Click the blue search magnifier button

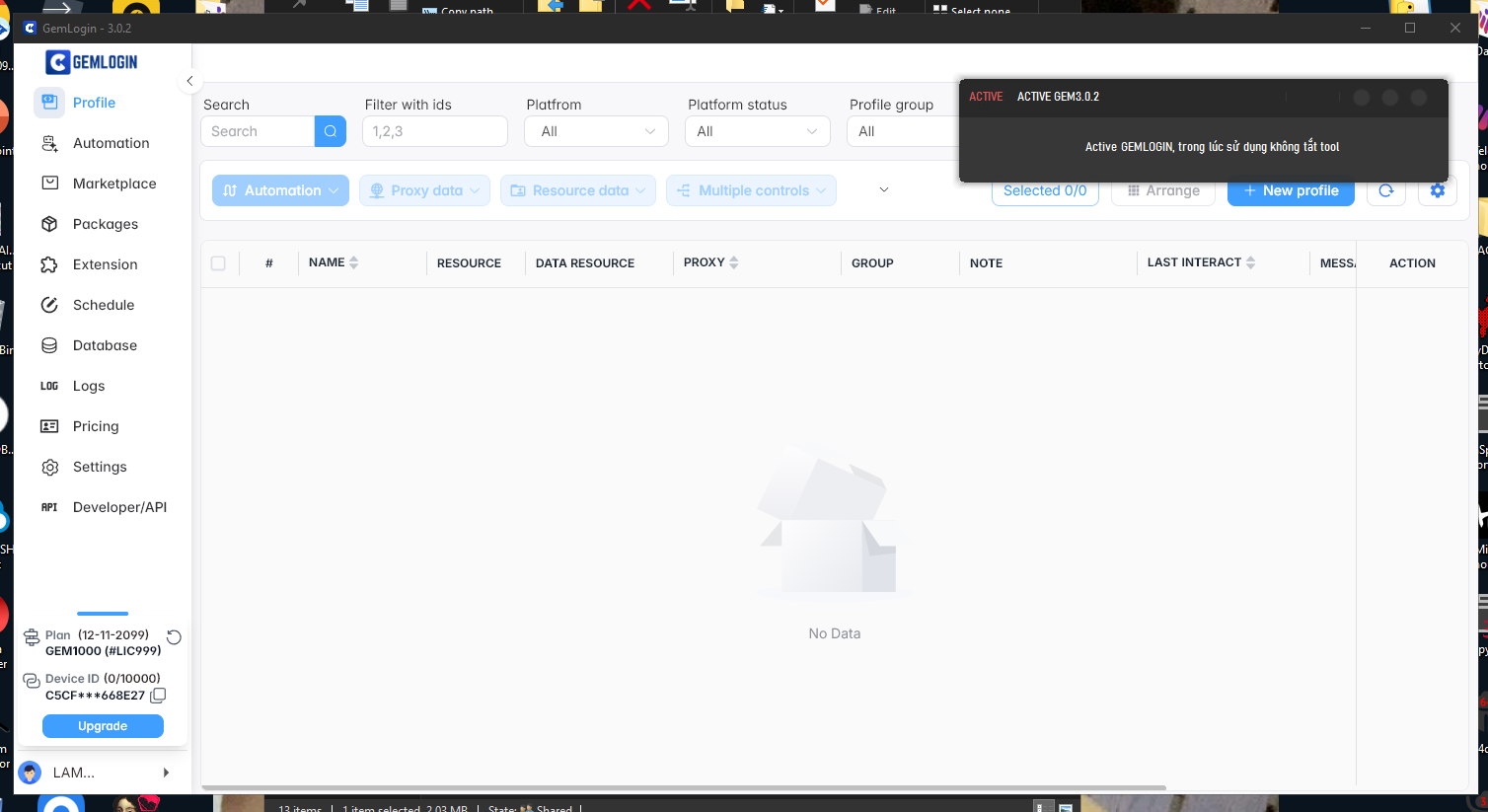(x=331, y=131)
